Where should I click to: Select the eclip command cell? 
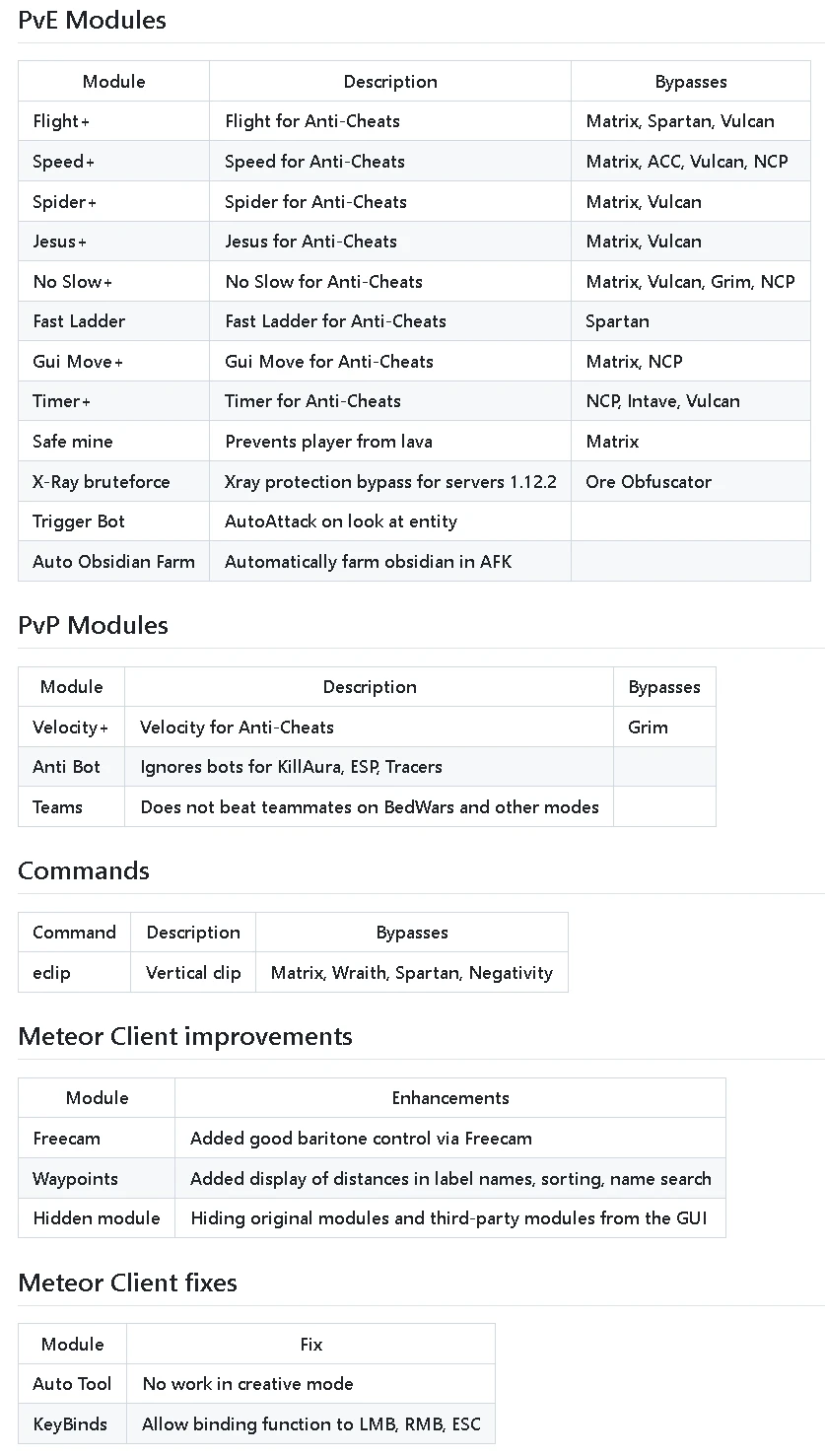[51, 973]
